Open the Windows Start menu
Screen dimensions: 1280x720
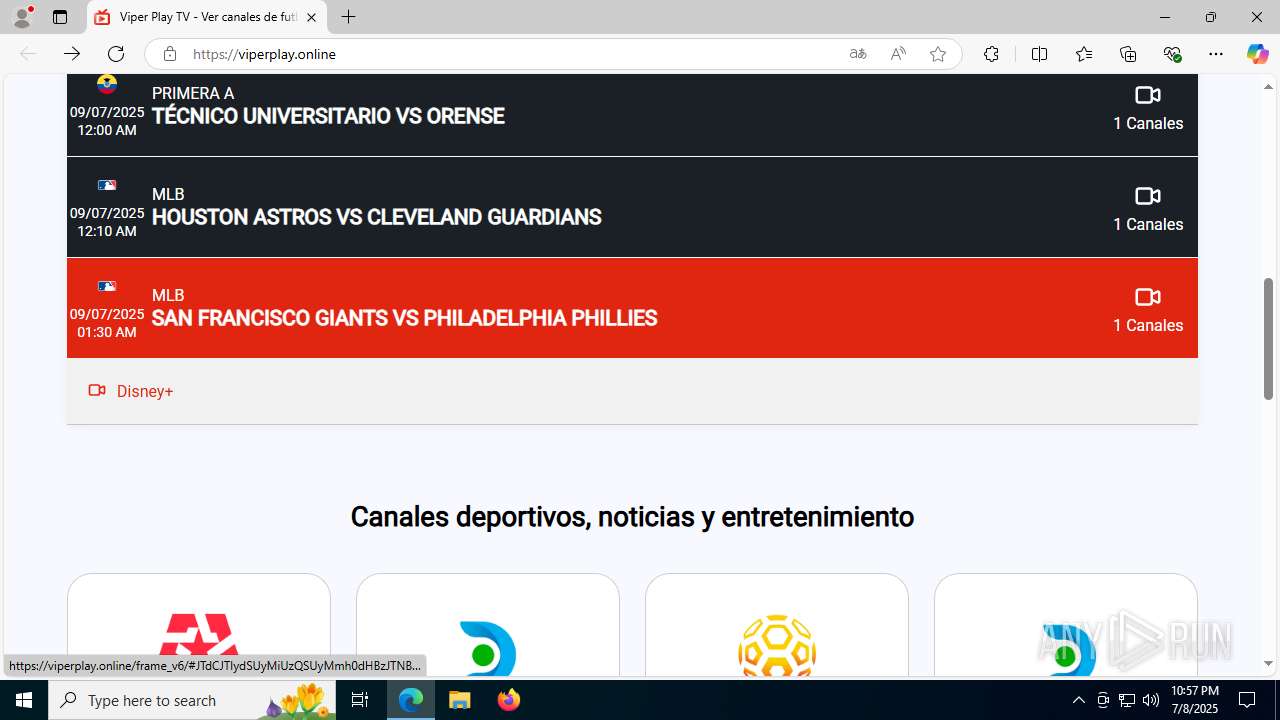[x=24, y=700]
